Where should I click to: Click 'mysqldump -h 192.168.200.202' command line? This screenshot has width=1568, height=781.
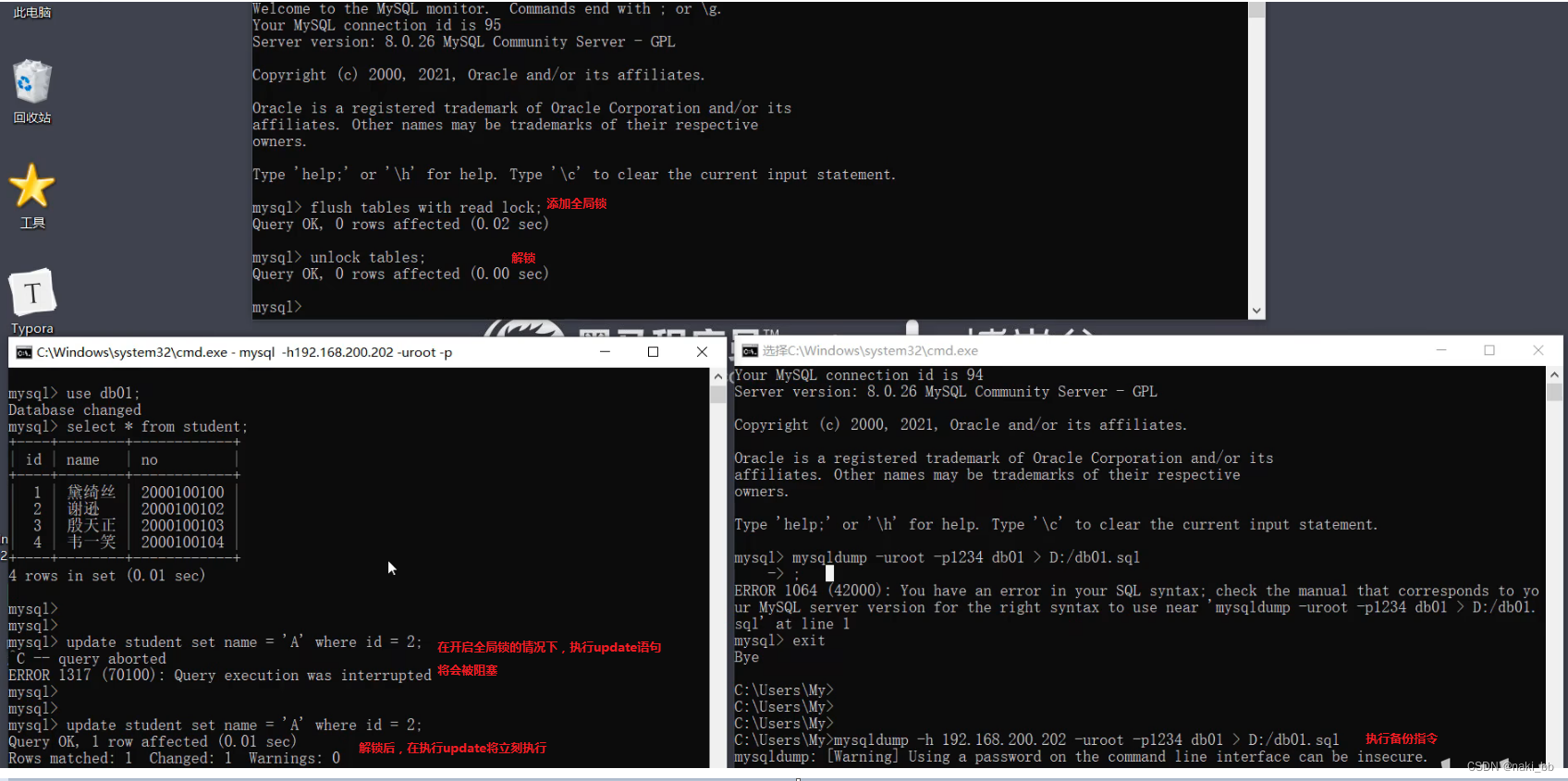pyautogui.click(x=1086, y=740)
